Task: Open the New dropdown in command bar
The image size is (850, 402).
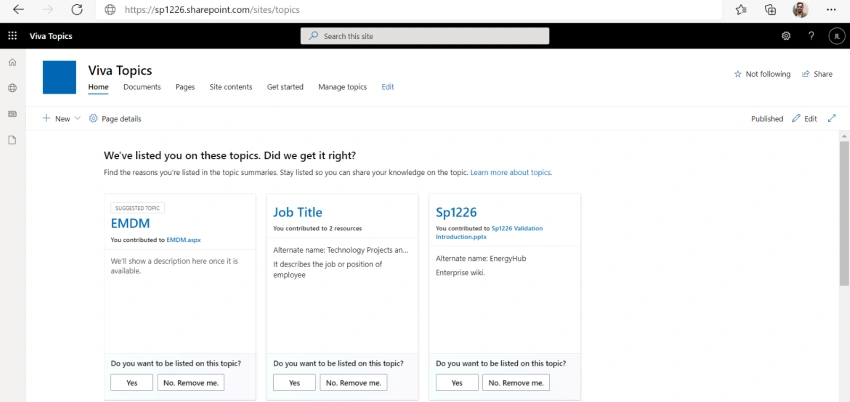Action: [61, 119]
